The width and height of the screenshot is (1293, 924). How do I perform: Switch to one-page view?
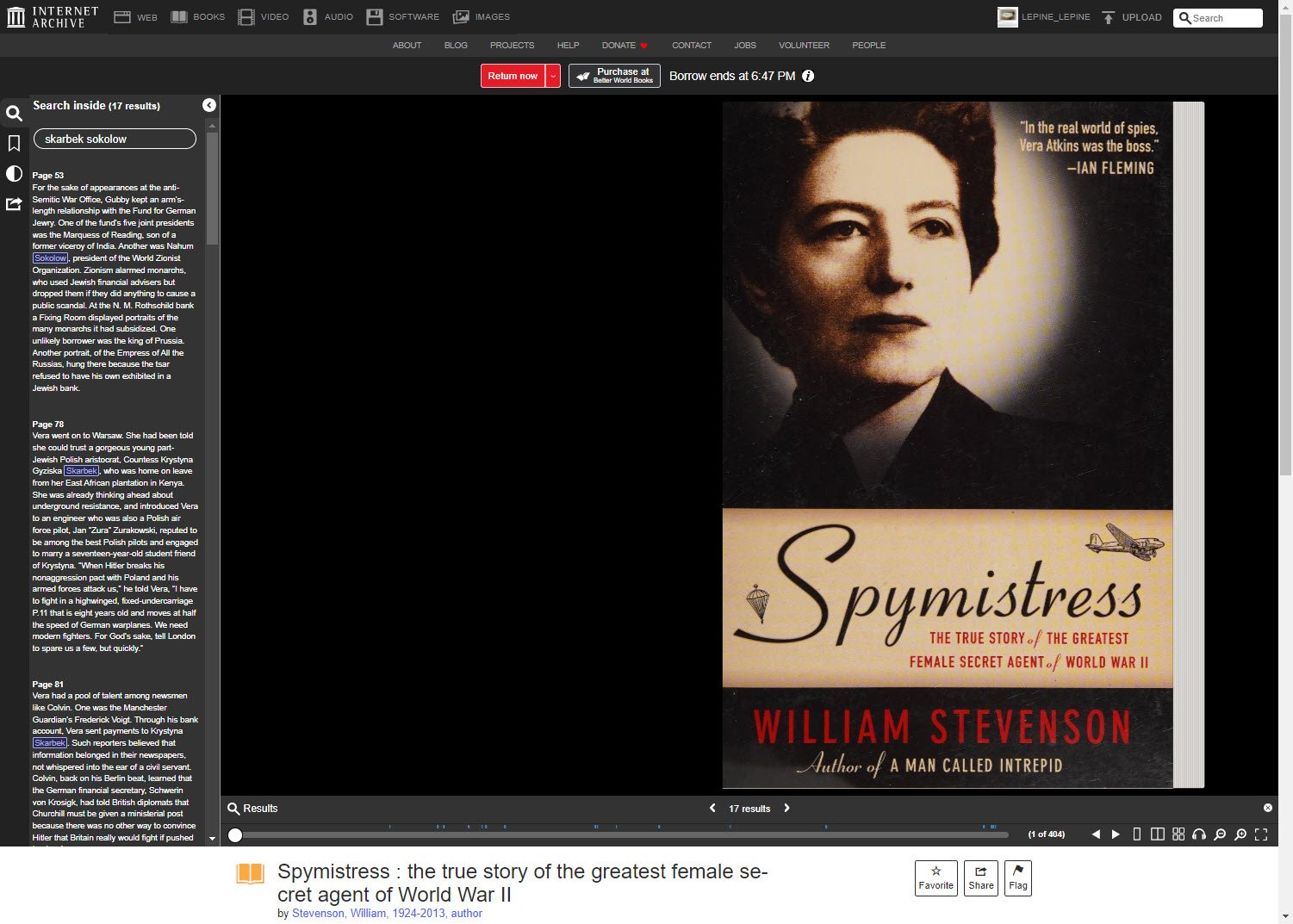(1137, 834)
